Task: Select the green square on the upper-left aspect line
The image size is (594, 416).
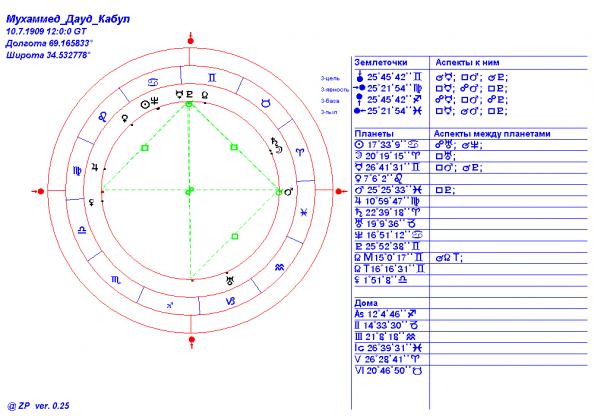Action: click(x=144, y=148)
